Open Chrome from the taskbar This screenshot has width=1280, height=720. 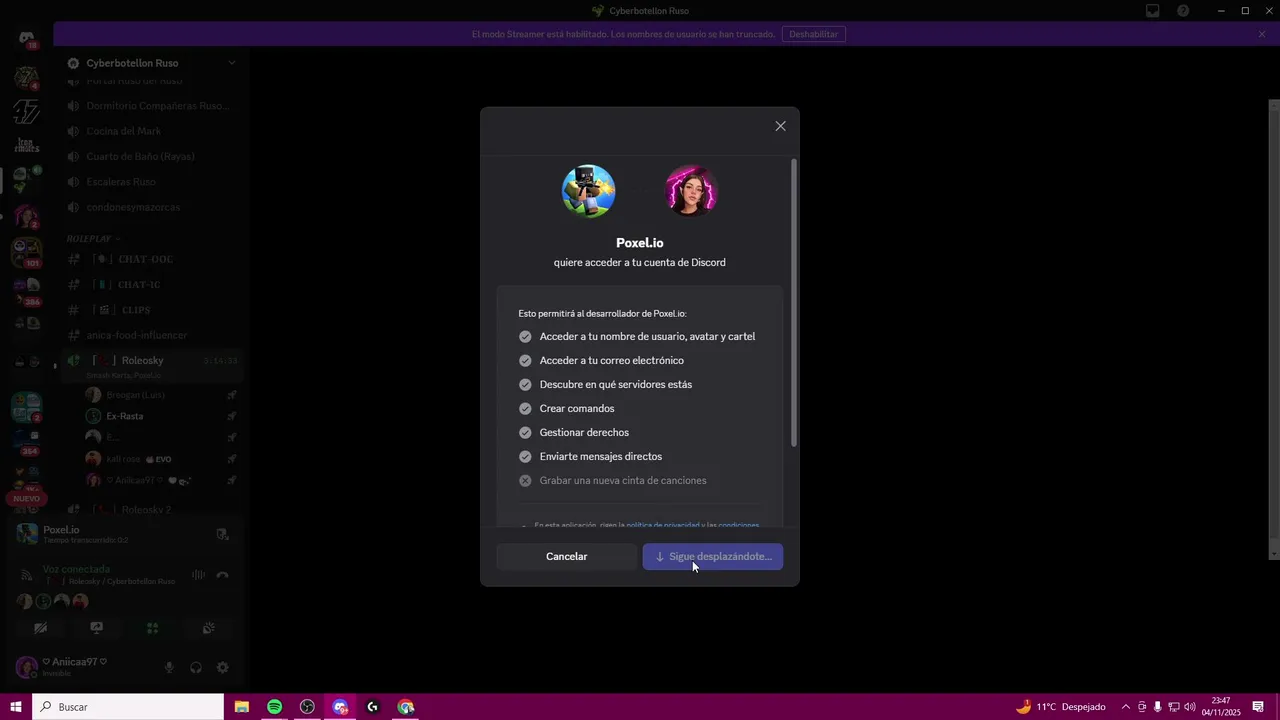click(x=406, y=707)
